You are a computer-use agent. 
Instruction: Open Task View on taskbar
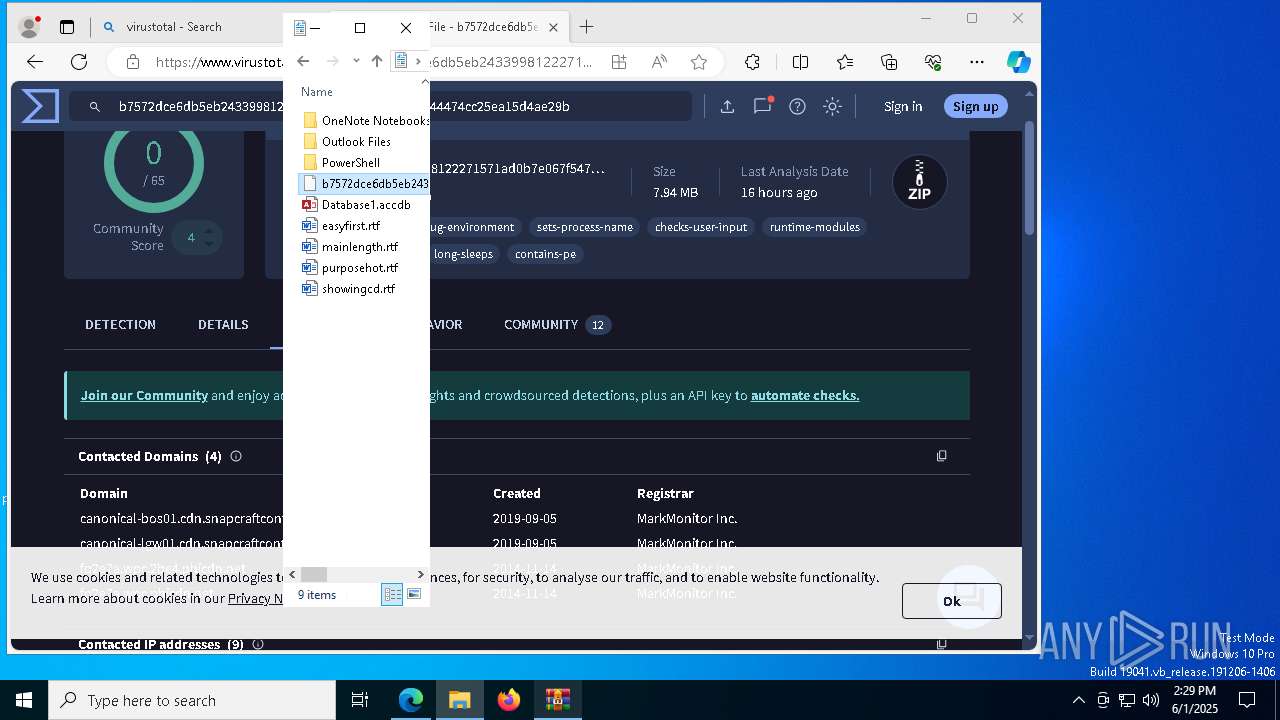point(360,700)
